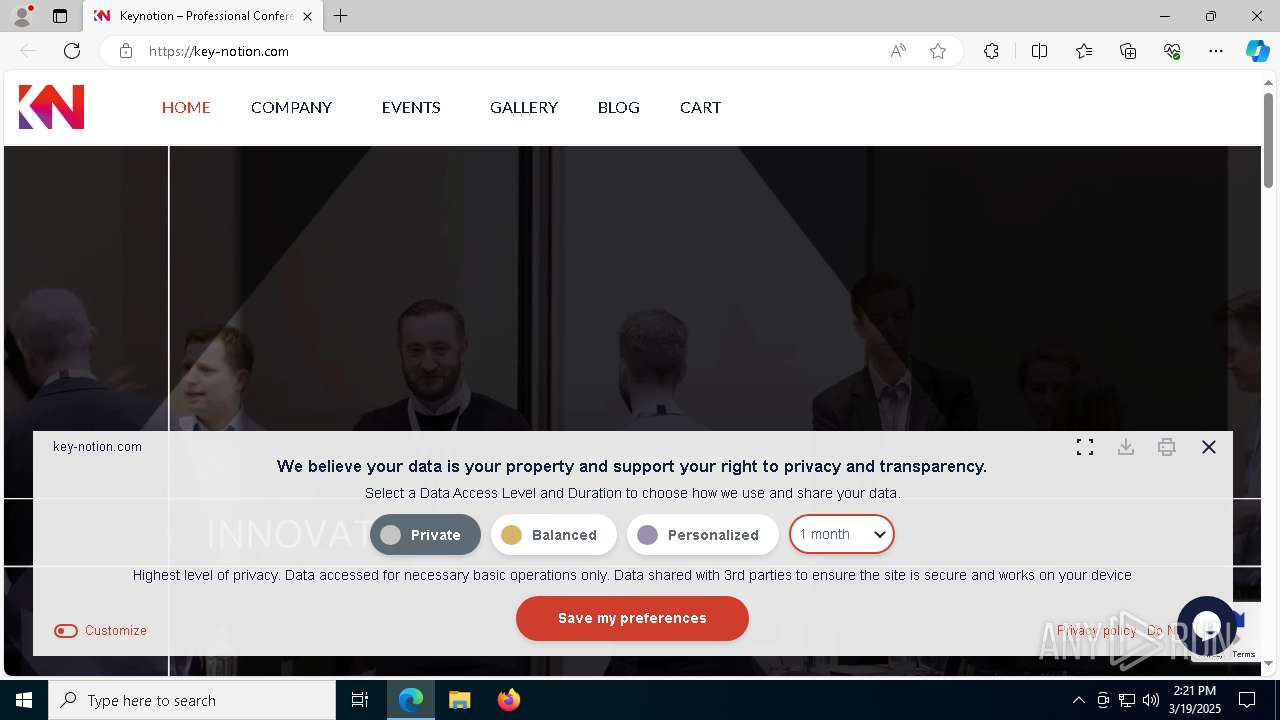Open a new browser tab

click(341, 16)
